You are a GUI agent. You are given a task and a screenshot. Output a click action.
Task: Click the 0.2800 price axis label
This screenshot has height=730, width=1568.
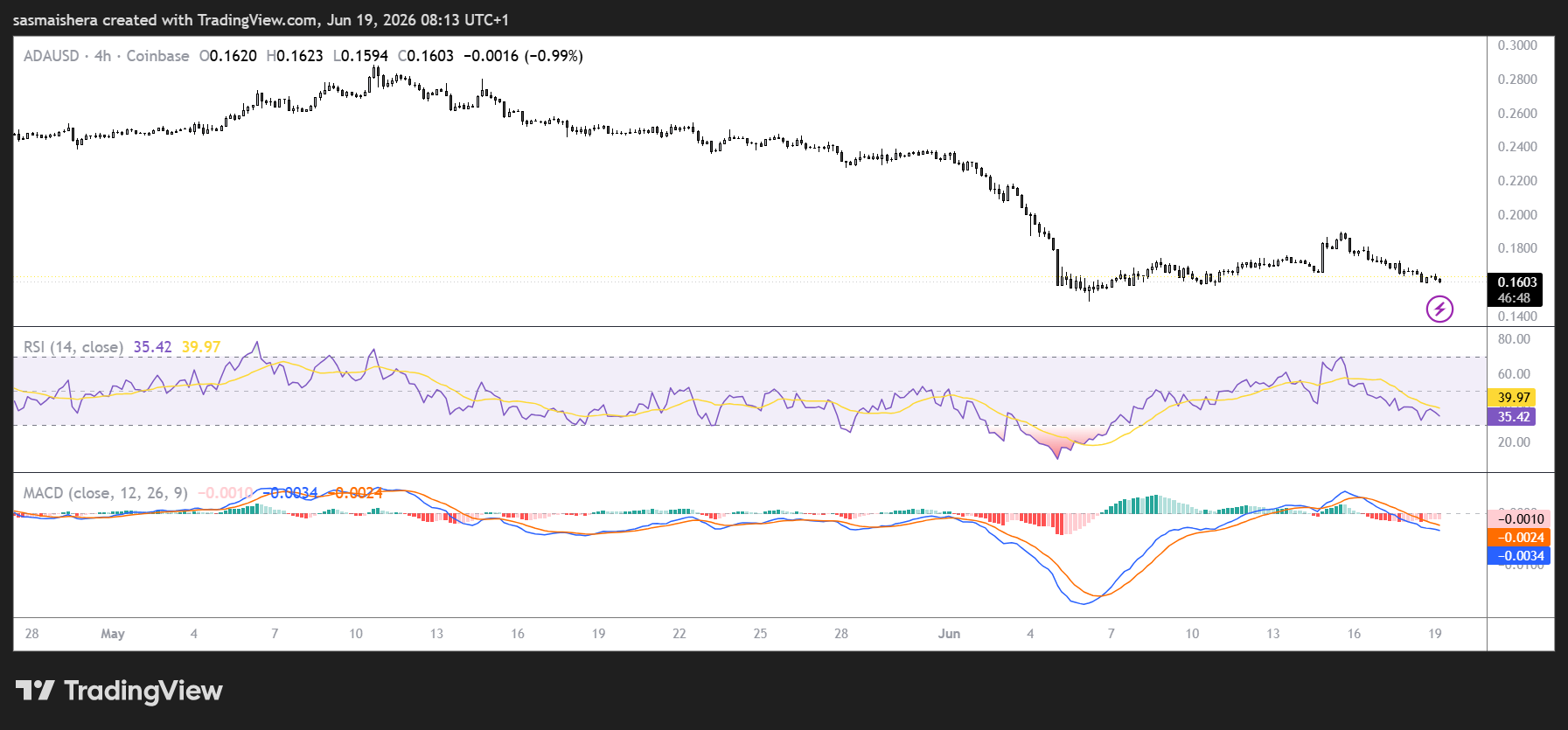click(x=1517, y=80)
